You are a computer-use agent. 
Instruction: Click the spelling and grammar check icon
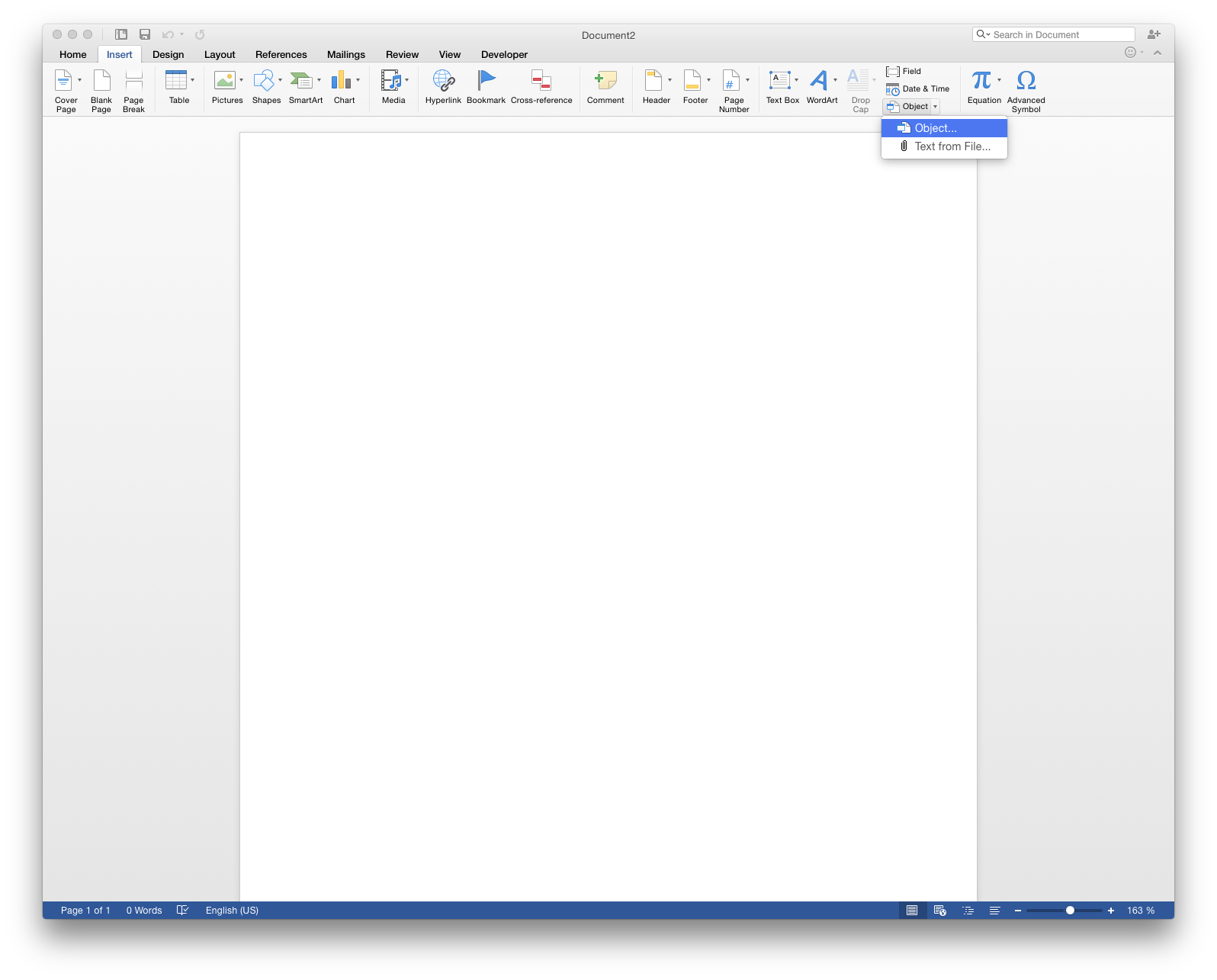click(182, 911)
